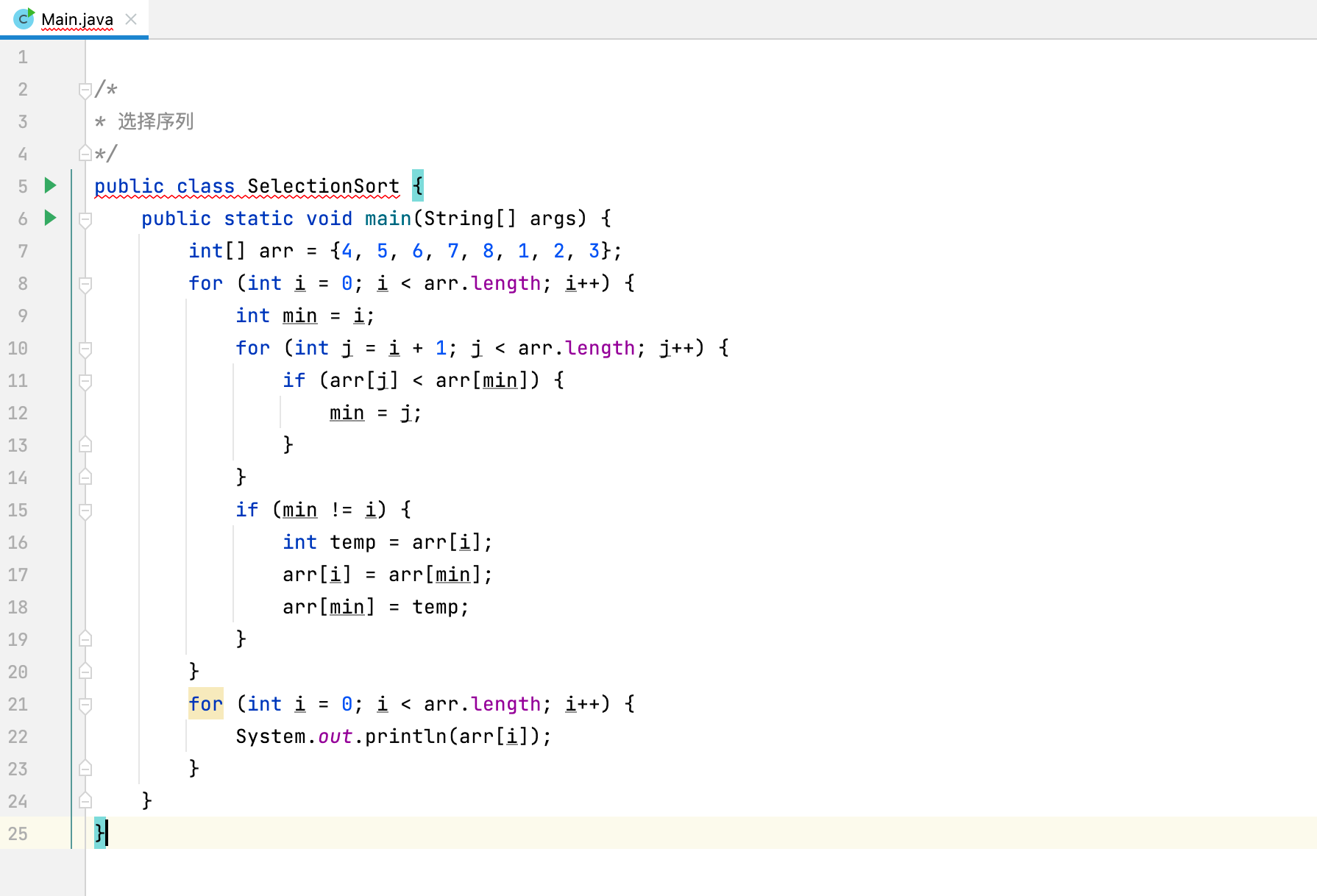Click line number 22 in gutter
1317x896 pixels.
pyautogui.click(x=18, y=737)
